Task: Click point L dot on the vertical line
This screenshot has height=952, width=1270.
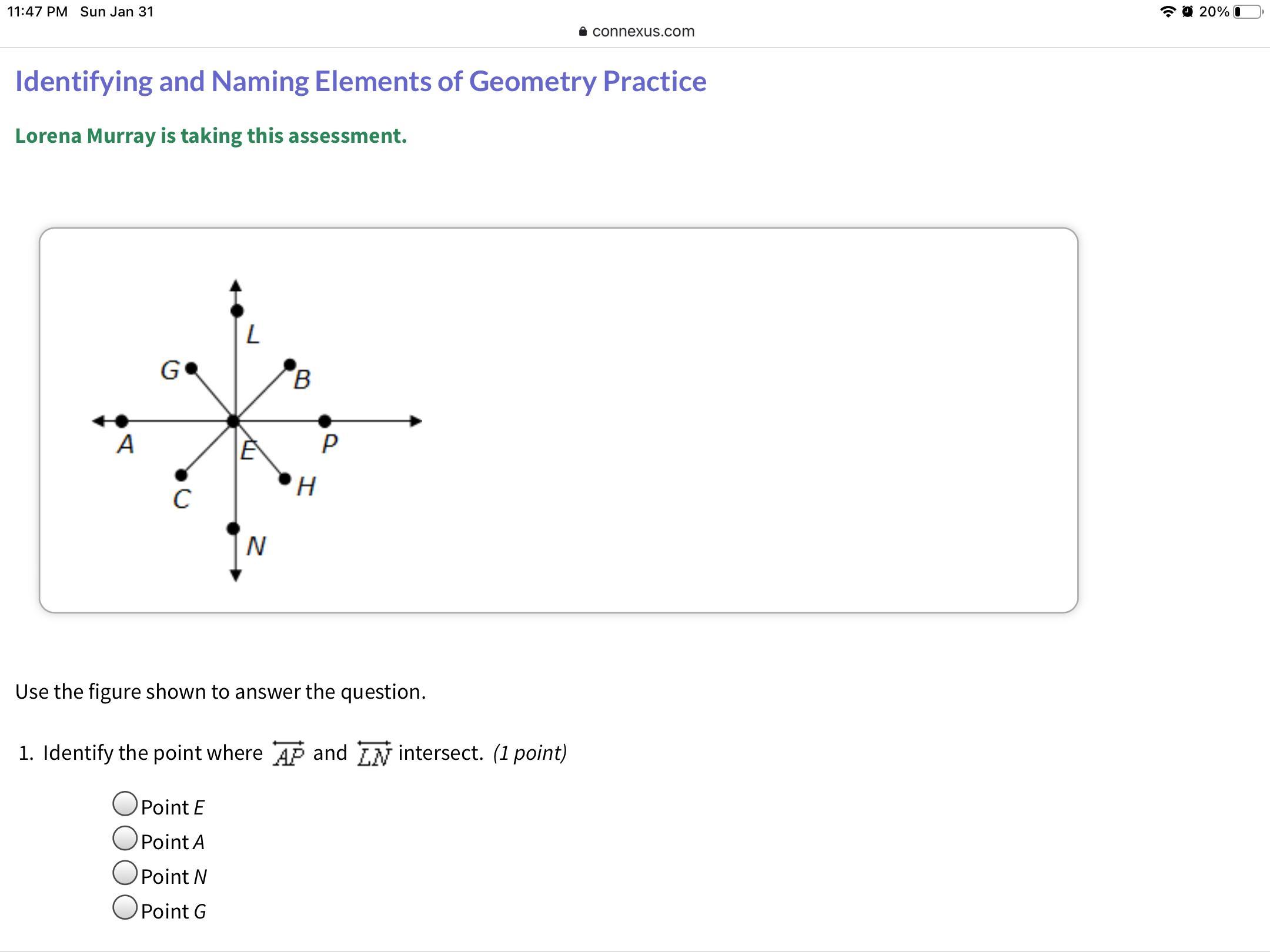Action: click(237, 311)
